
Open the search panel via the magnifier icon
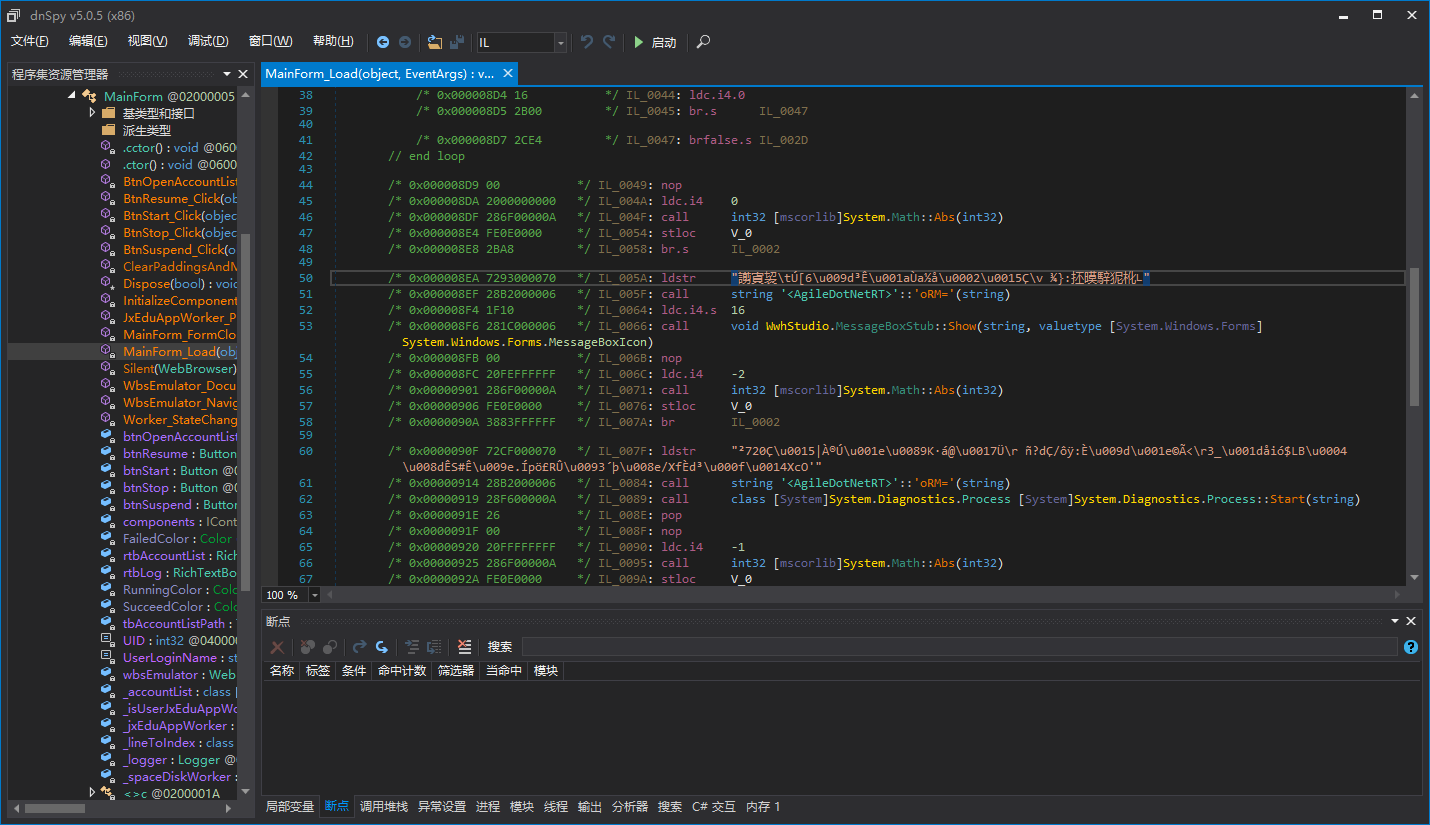coord(703,43)
